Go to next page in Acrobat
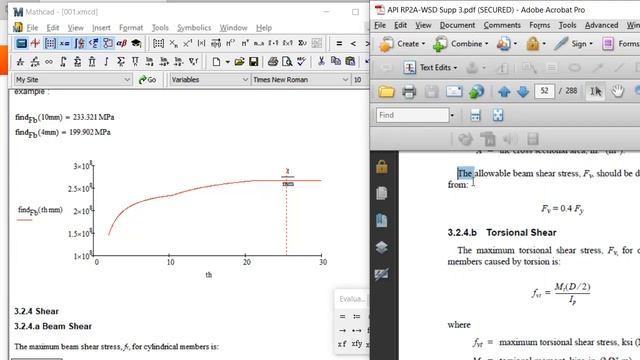 click(x=523, y=91)
